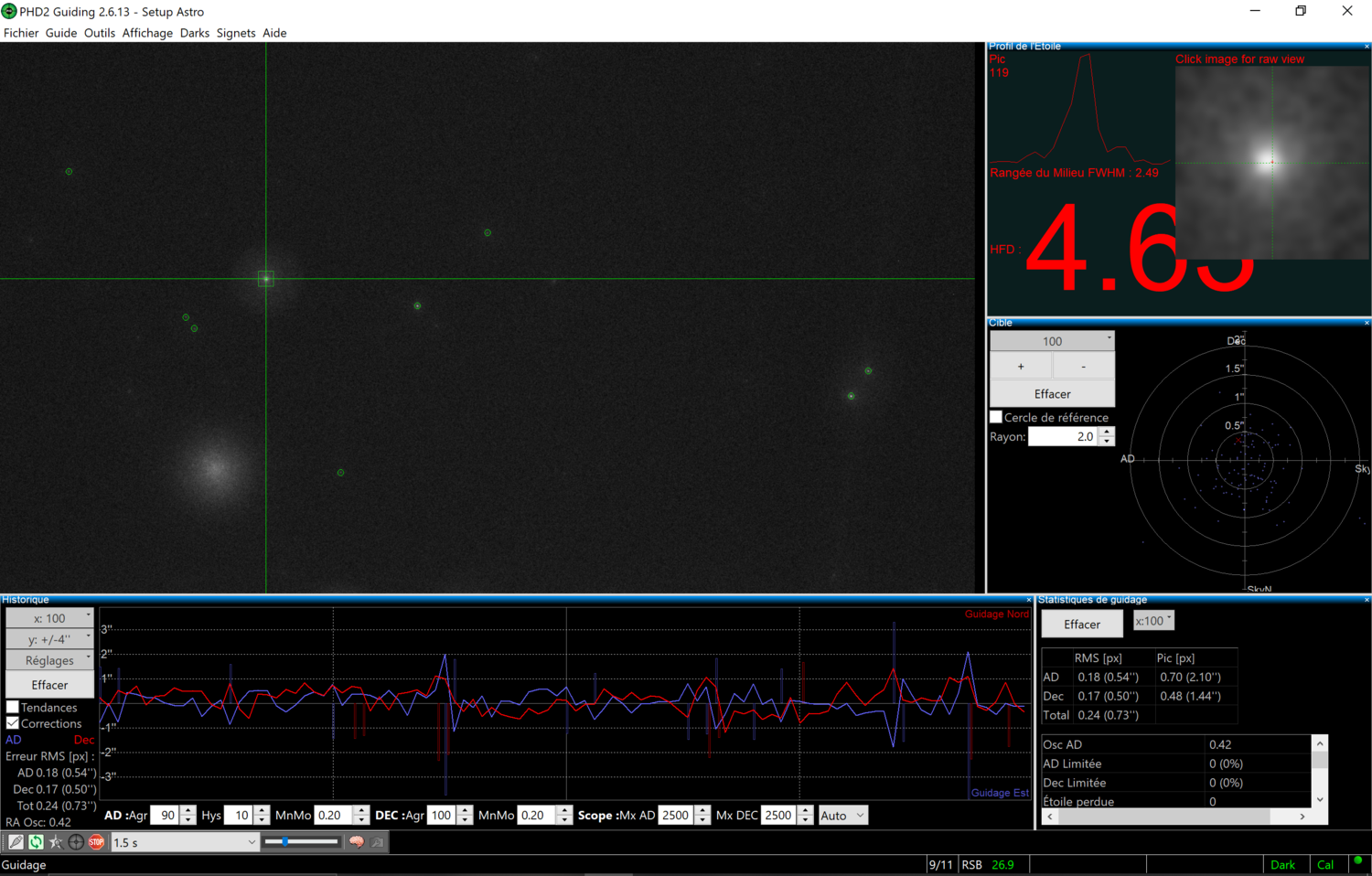This screenshot has width=1372, height=876.
Task: Adjust the screen gamma slider in the toolbar
Action: point(301,842)
